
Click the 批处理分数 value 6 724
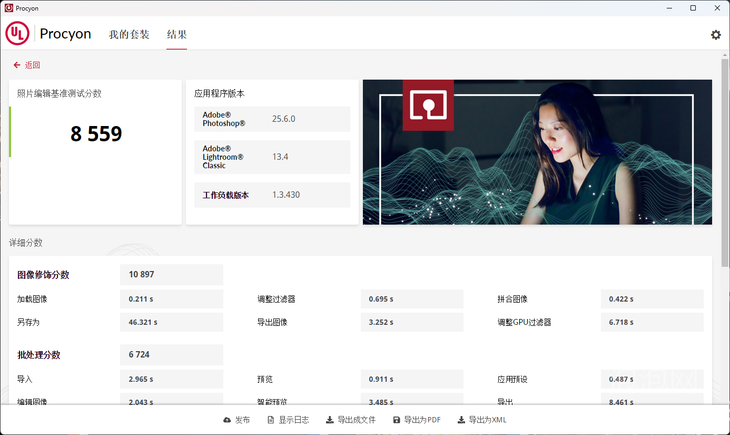coord(139,355)
